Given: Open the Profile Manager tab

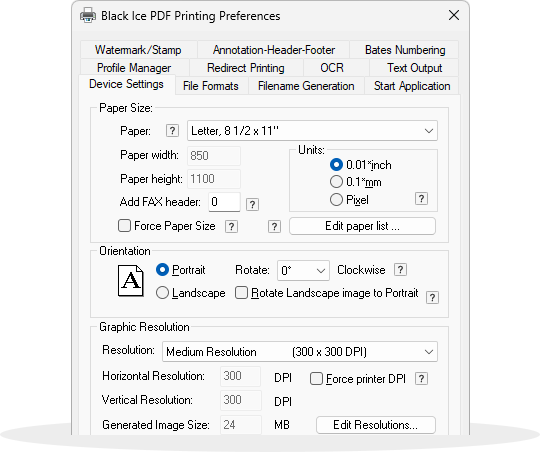Looking at the screenshot, I should click(134, 68).
